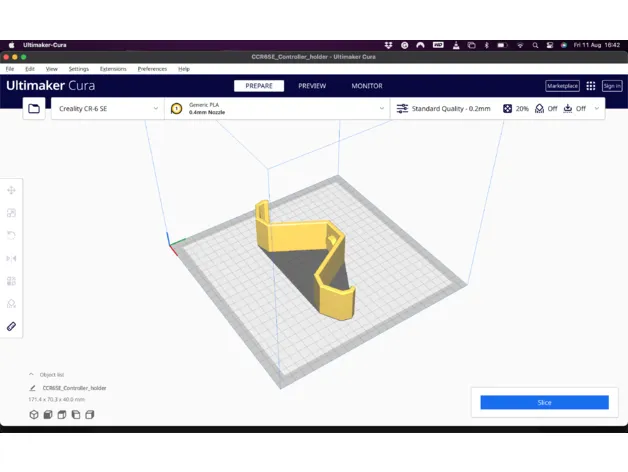Viewport: 628px width, 472px height.
Task: Select the bottom measure plugin tool icon
Action: (x=11, y=327)
